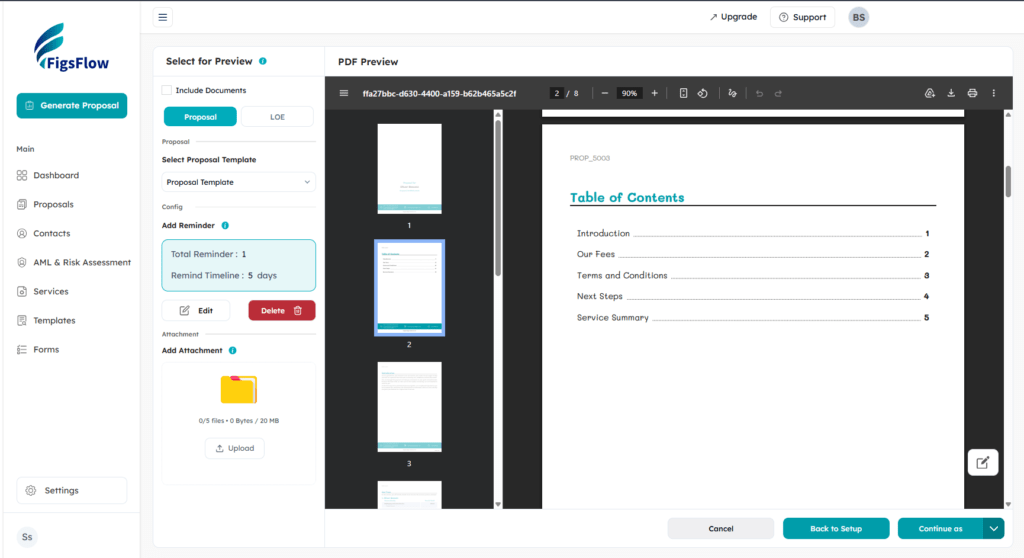
Task: Click the FigsFlow logo
Action: 72,47
